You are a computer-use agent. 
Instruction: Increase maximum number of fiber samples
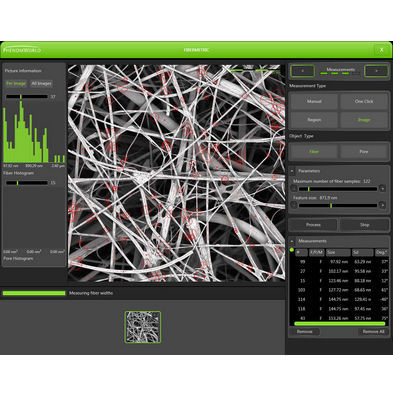(x=382, y=189)
